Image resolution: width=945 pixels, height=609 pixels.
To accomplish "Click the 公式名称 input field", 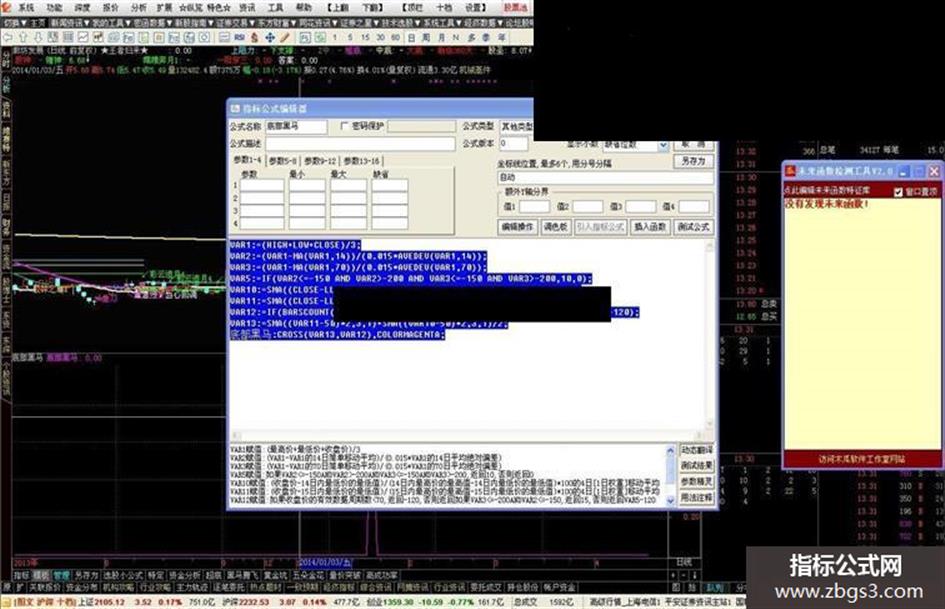I will [296, 126].
